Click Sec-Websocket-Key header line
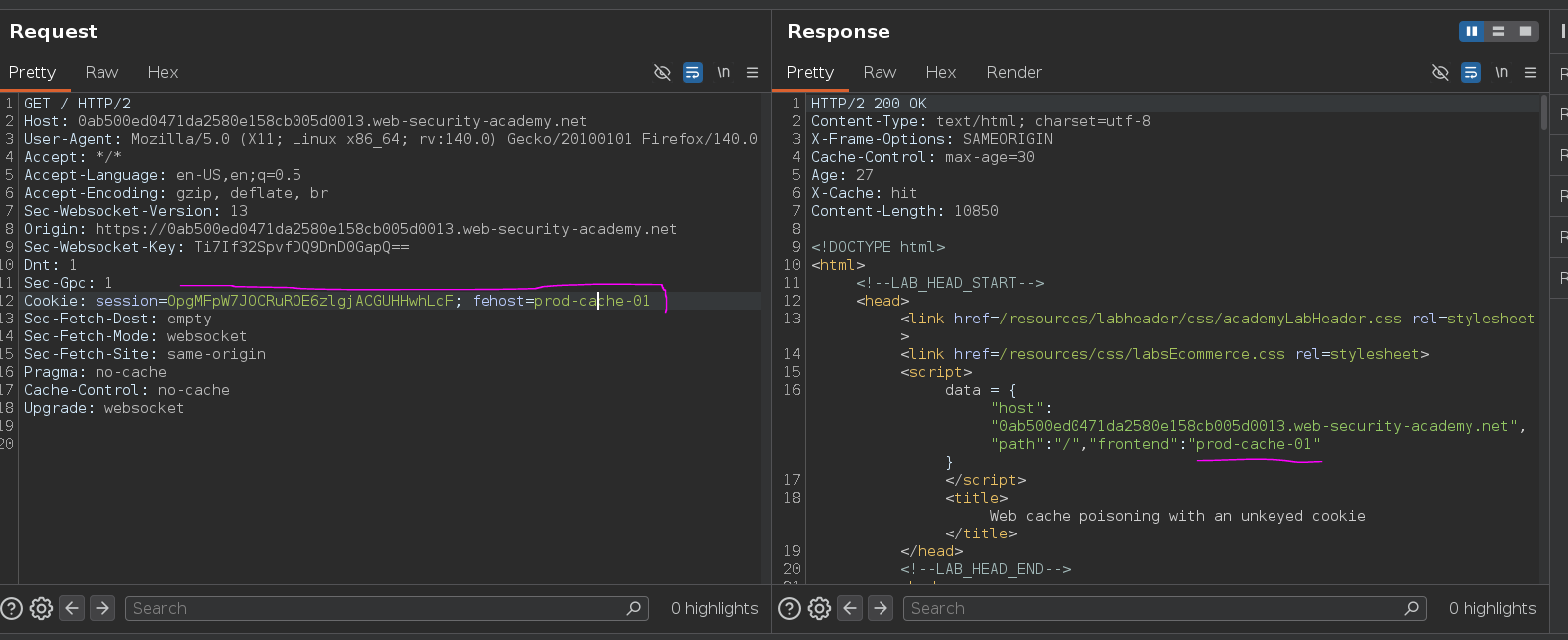 [x=216, y=247]
